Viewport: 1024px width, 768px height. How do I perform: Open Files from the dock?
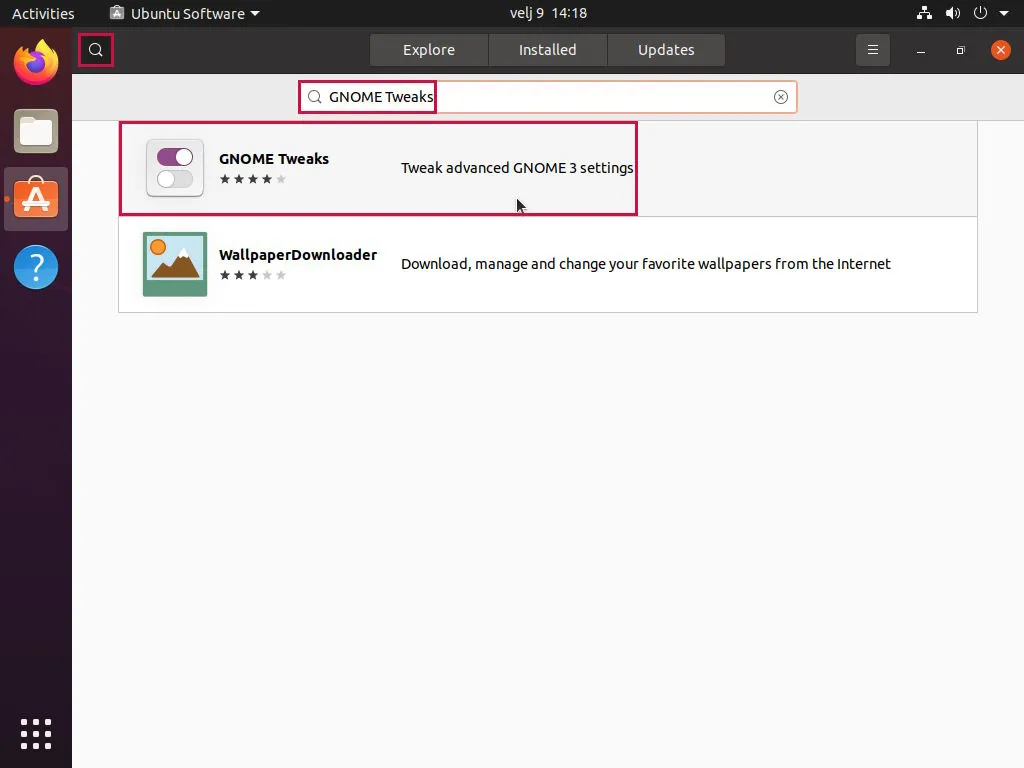click(36, 131)
